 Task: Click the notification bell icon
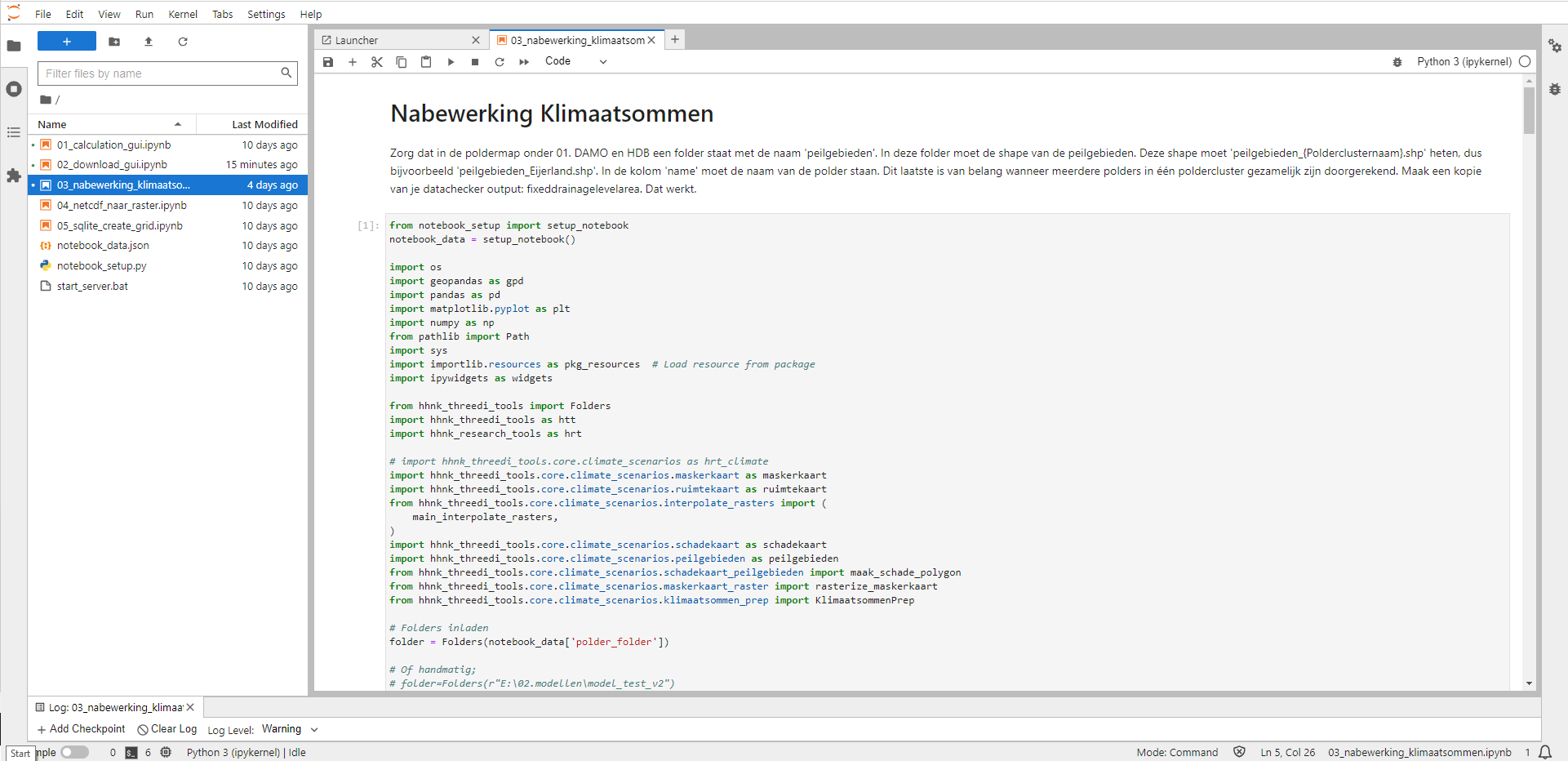point(1545,753)
